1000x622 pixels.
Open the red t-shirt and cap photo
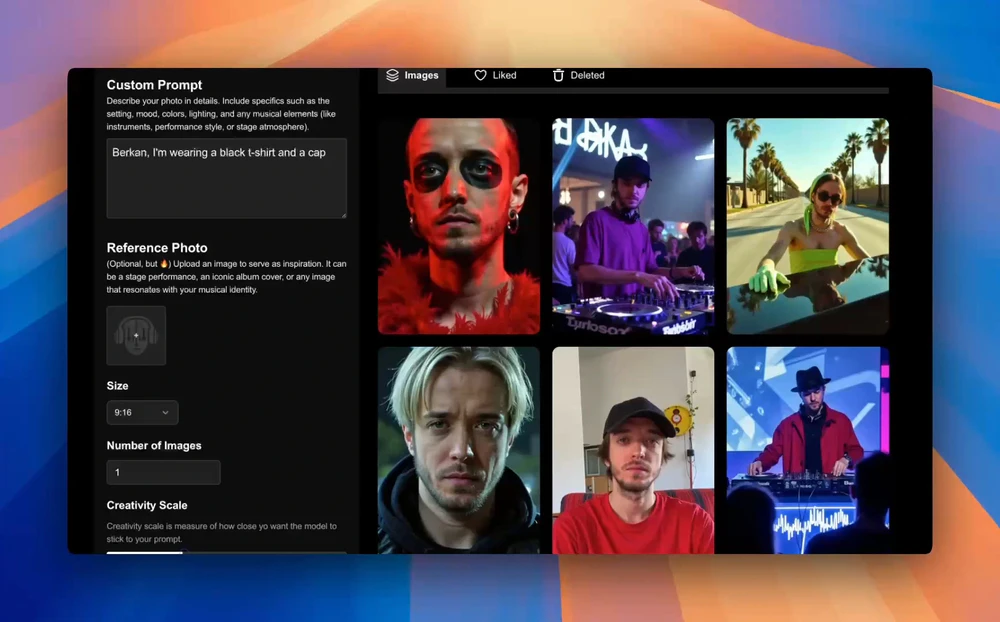[x=633, y=450]
